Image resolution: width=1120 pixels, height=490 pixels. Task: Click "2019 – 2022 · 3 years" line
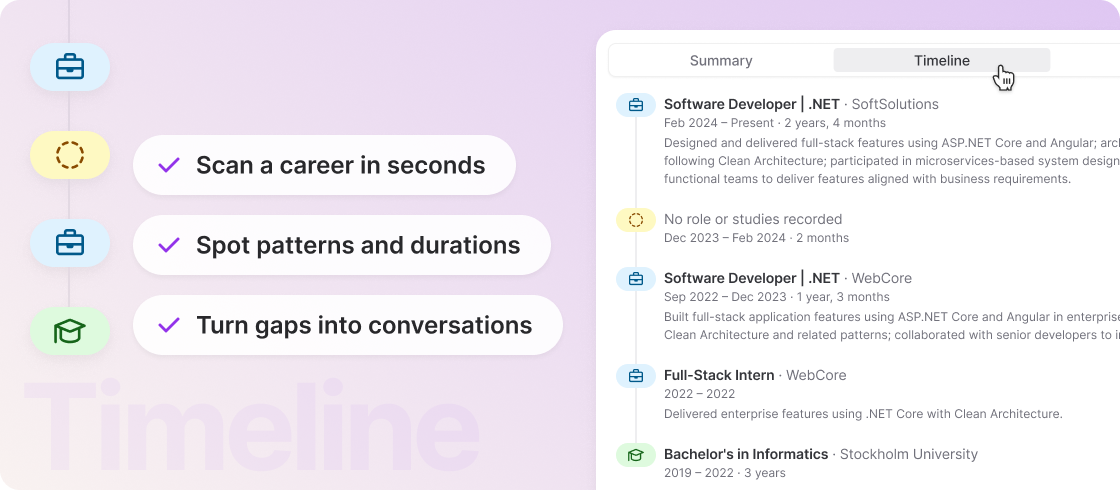724,473
